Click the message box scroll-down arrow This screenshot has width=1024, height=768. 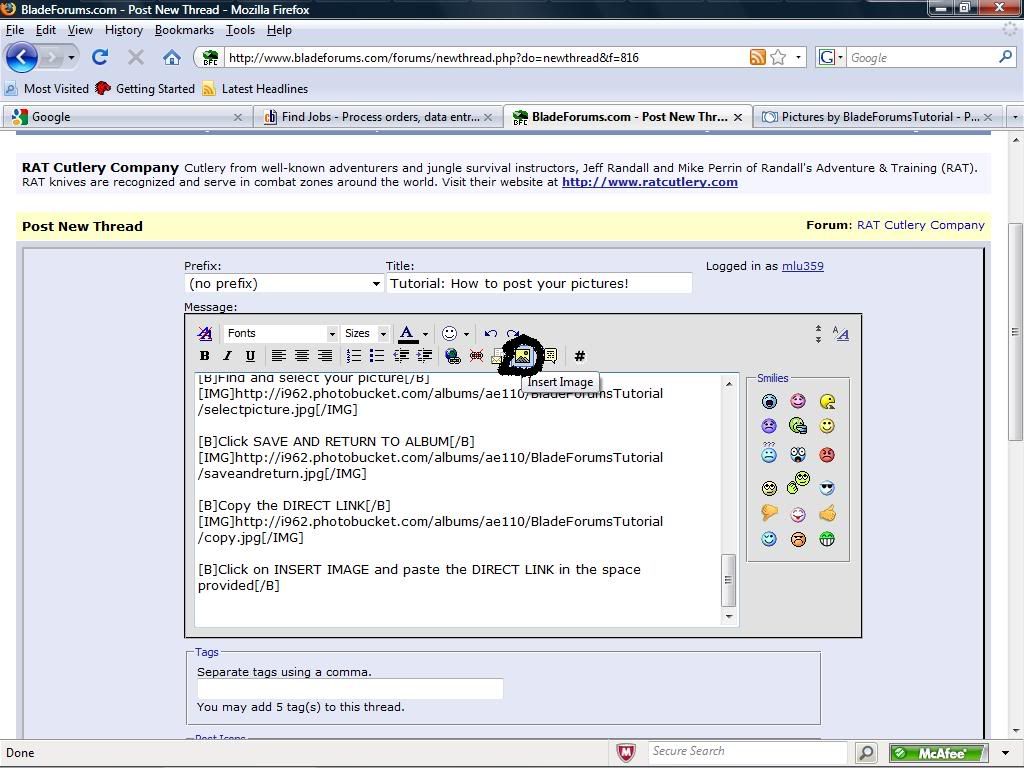point(729,616)
